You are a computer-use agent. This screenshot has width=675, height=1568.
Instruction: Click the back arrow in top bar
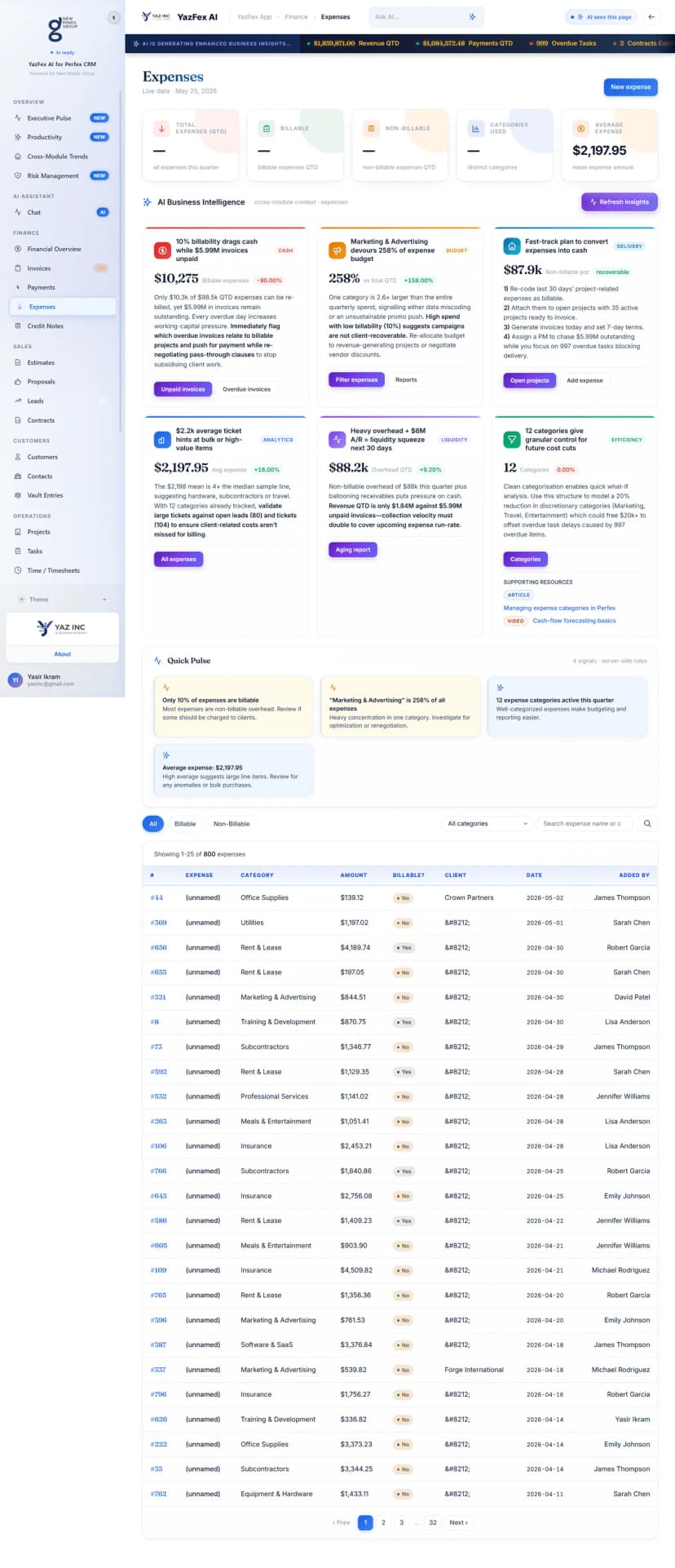coord(651,16)
